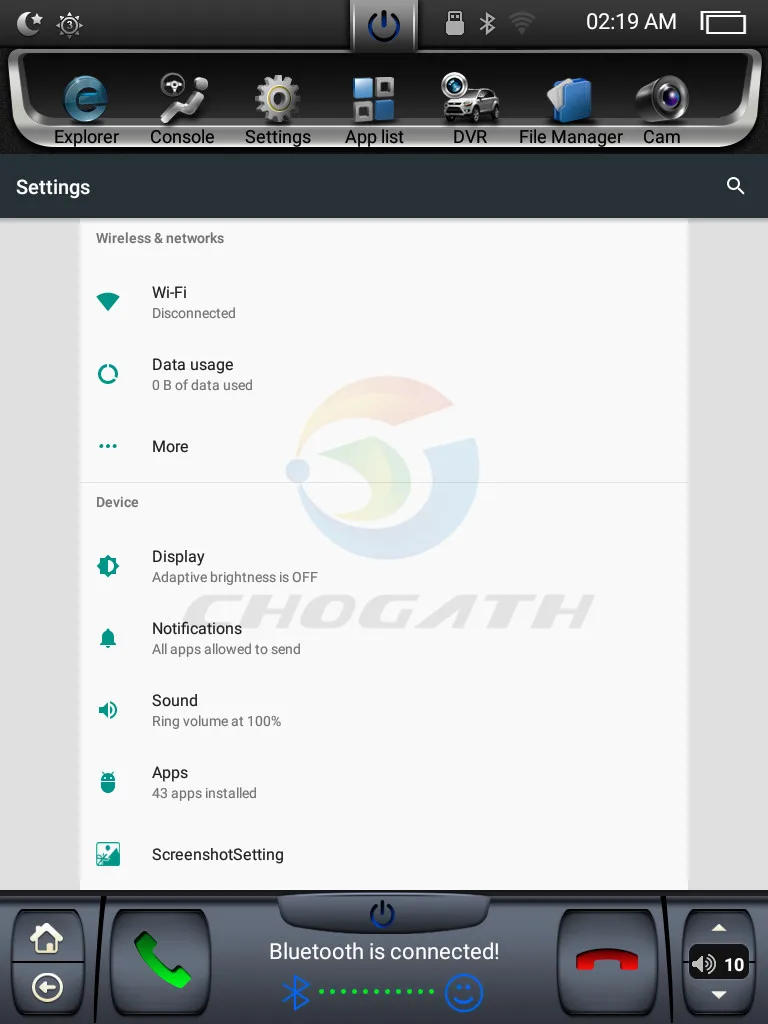Open Display settings

point(384,566)
